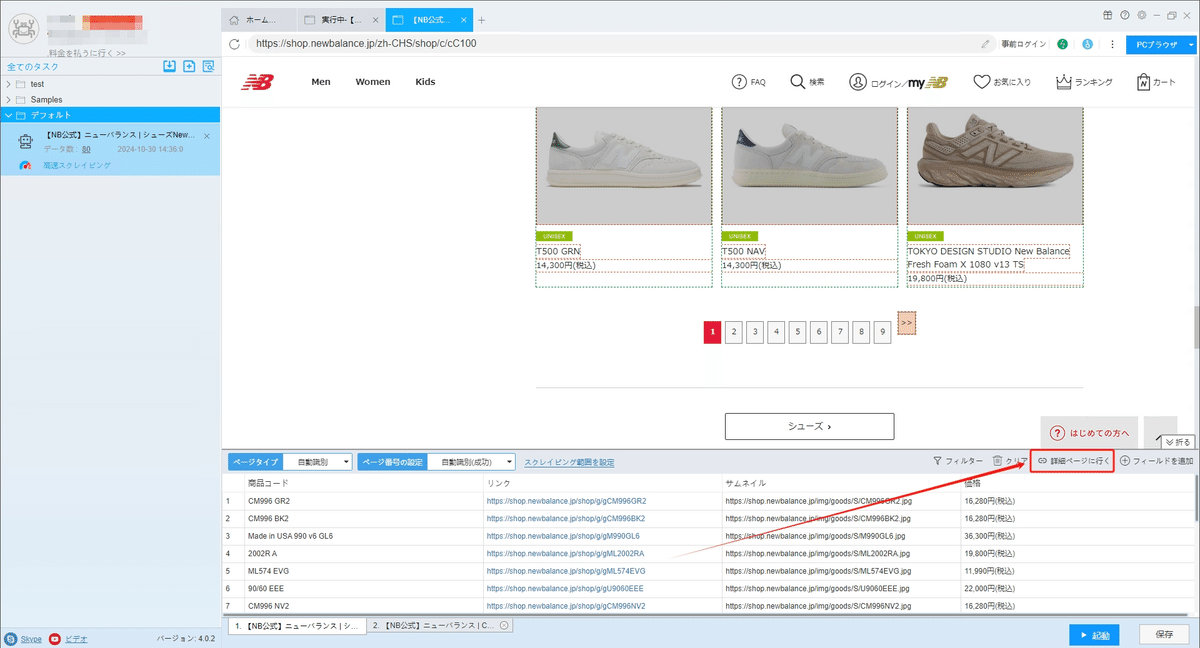Viewport: 1200px width, 648px height.
Task: Reload the page with the refresh icon
Action: pos(235,44)
